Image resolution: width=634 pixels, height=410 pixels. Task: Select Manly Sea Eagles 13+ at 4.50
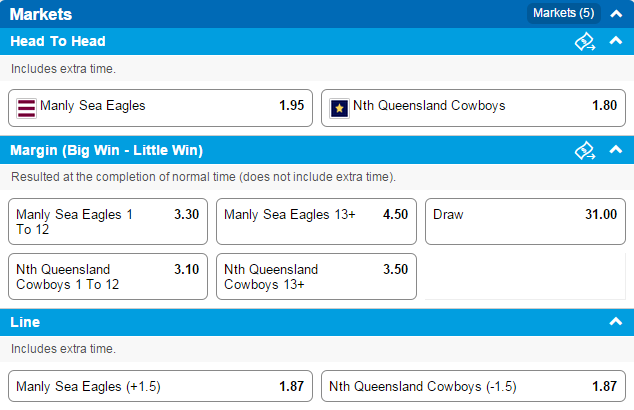[316, 222]
